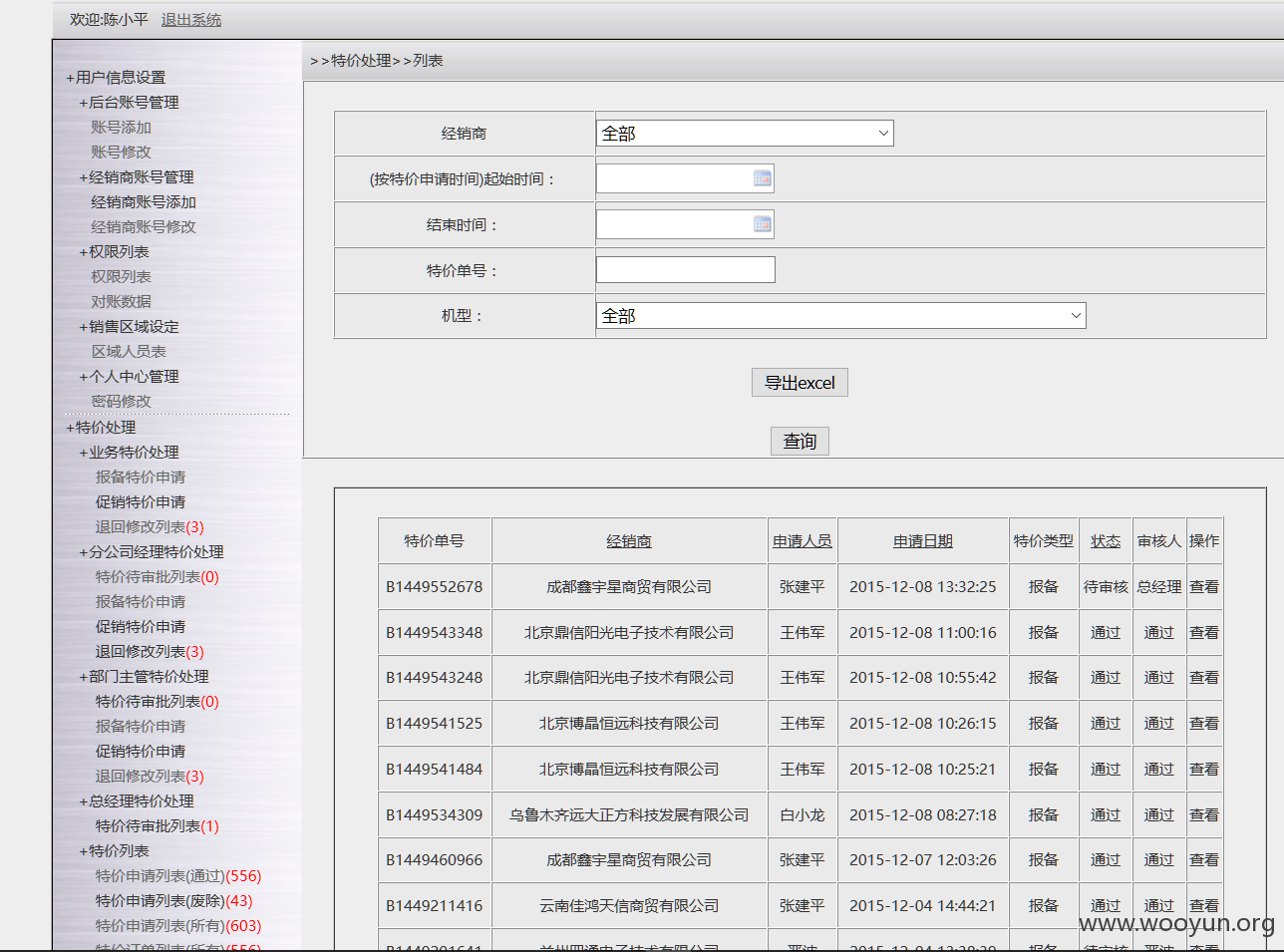Sort the table by 状态 header
The width and height of the screenshot is (1284, 952).
click(1106, 541)
